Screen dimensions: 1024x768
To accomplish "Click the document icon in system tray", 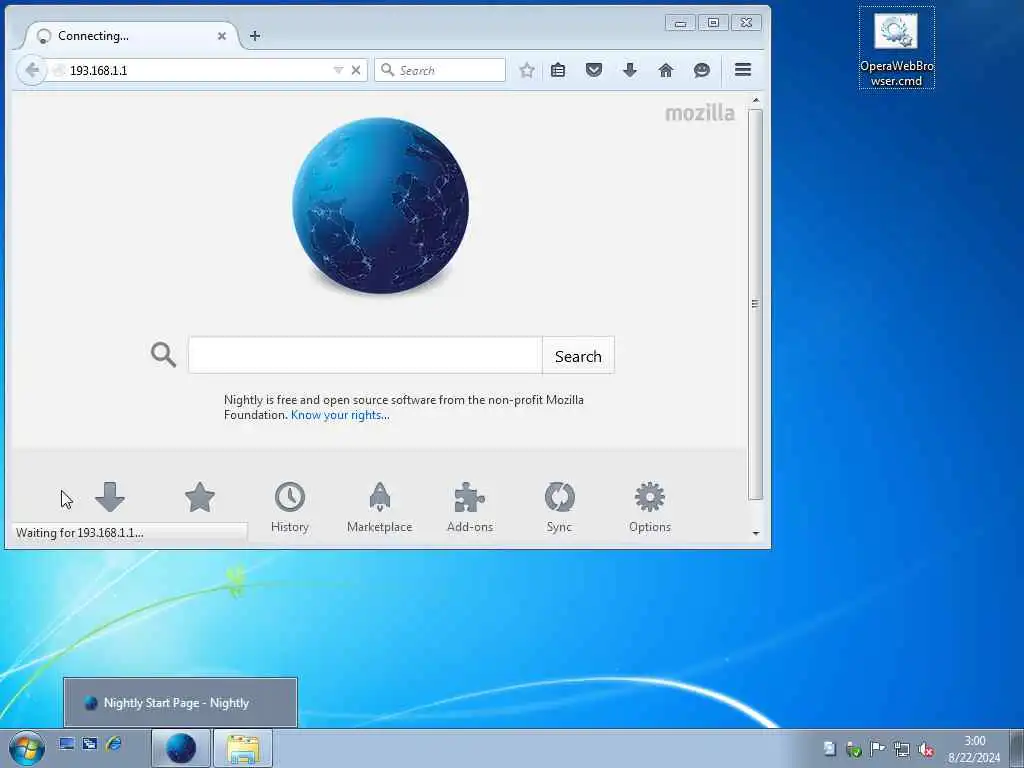I will [829, 749].
